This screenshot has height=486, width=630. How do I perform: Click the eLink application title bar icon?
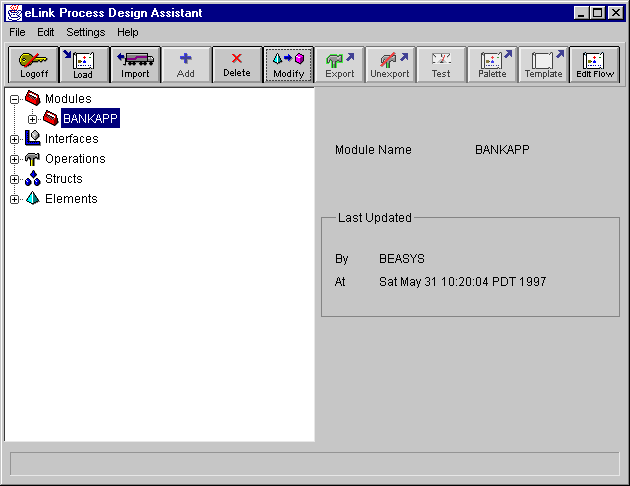tap(14, 13)
